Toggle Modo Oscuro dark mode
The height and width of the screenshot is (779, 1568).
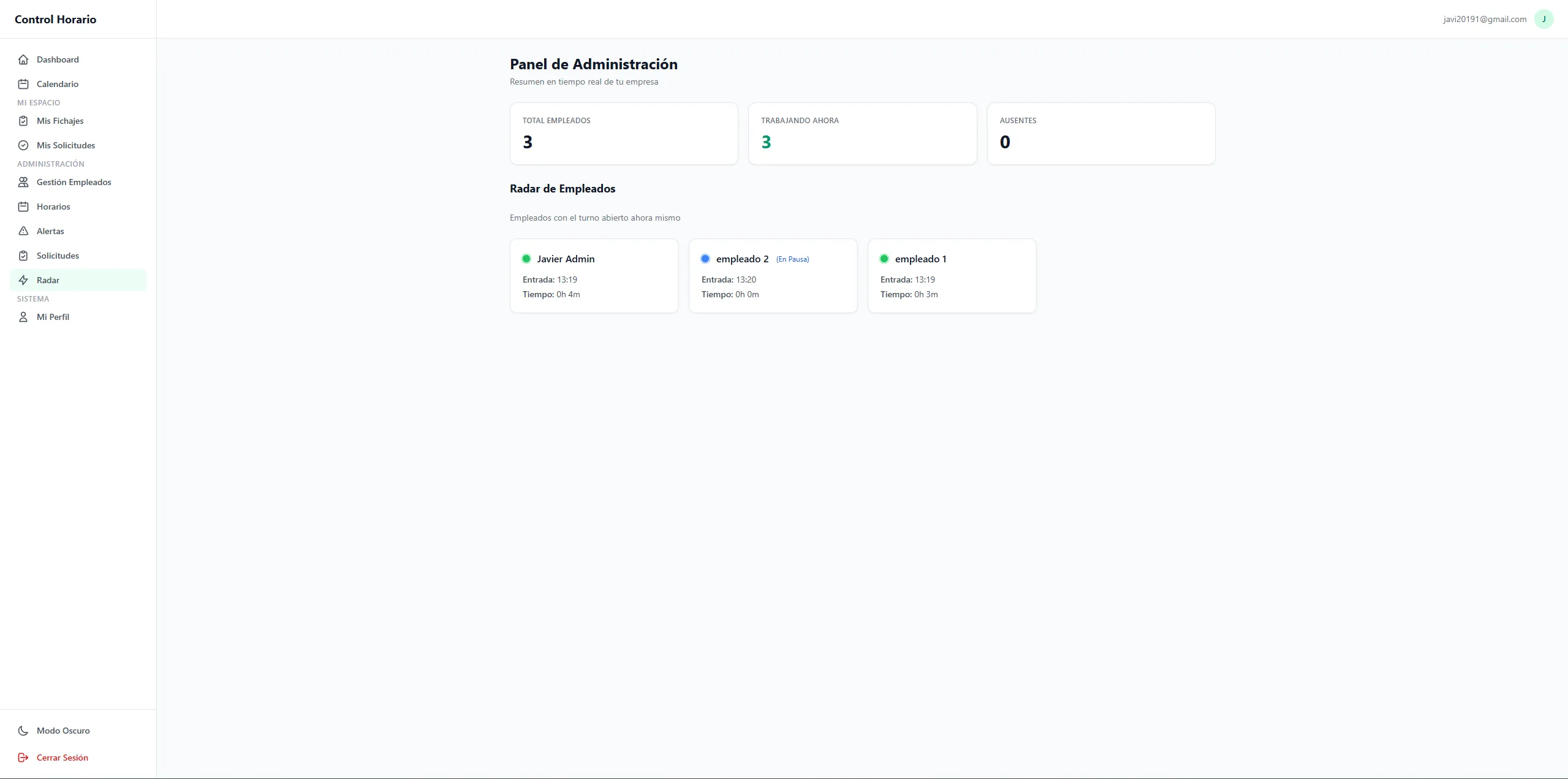(78, 731)
